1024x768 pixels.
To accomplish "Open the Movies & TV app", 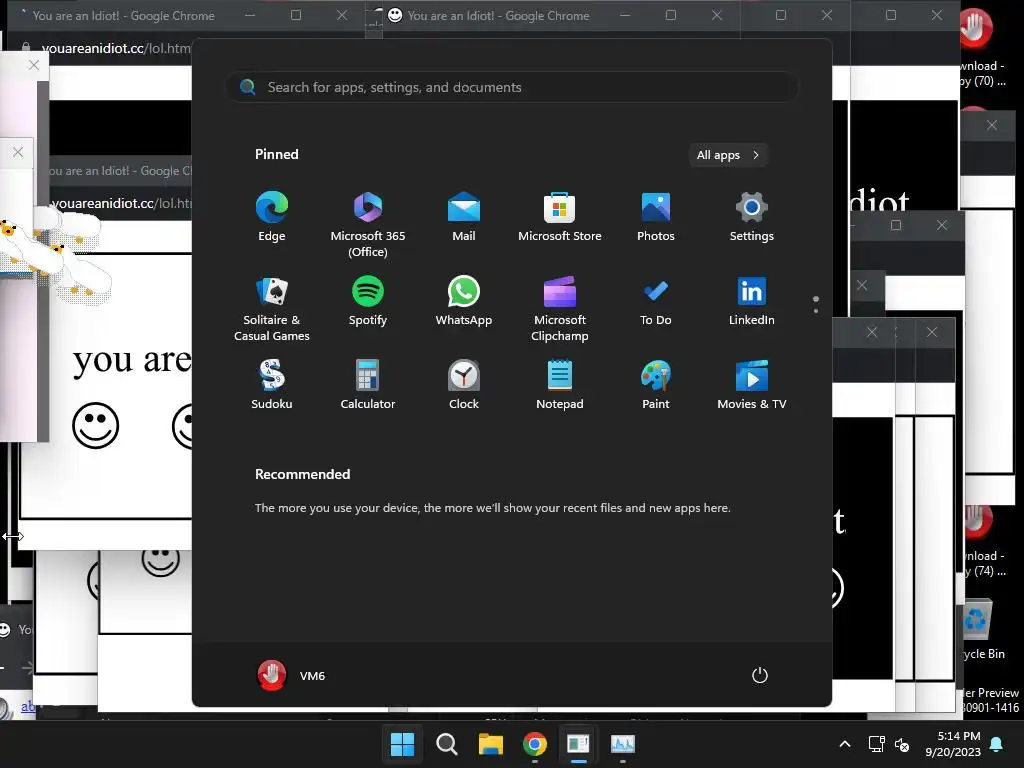I will coord(752,385).
